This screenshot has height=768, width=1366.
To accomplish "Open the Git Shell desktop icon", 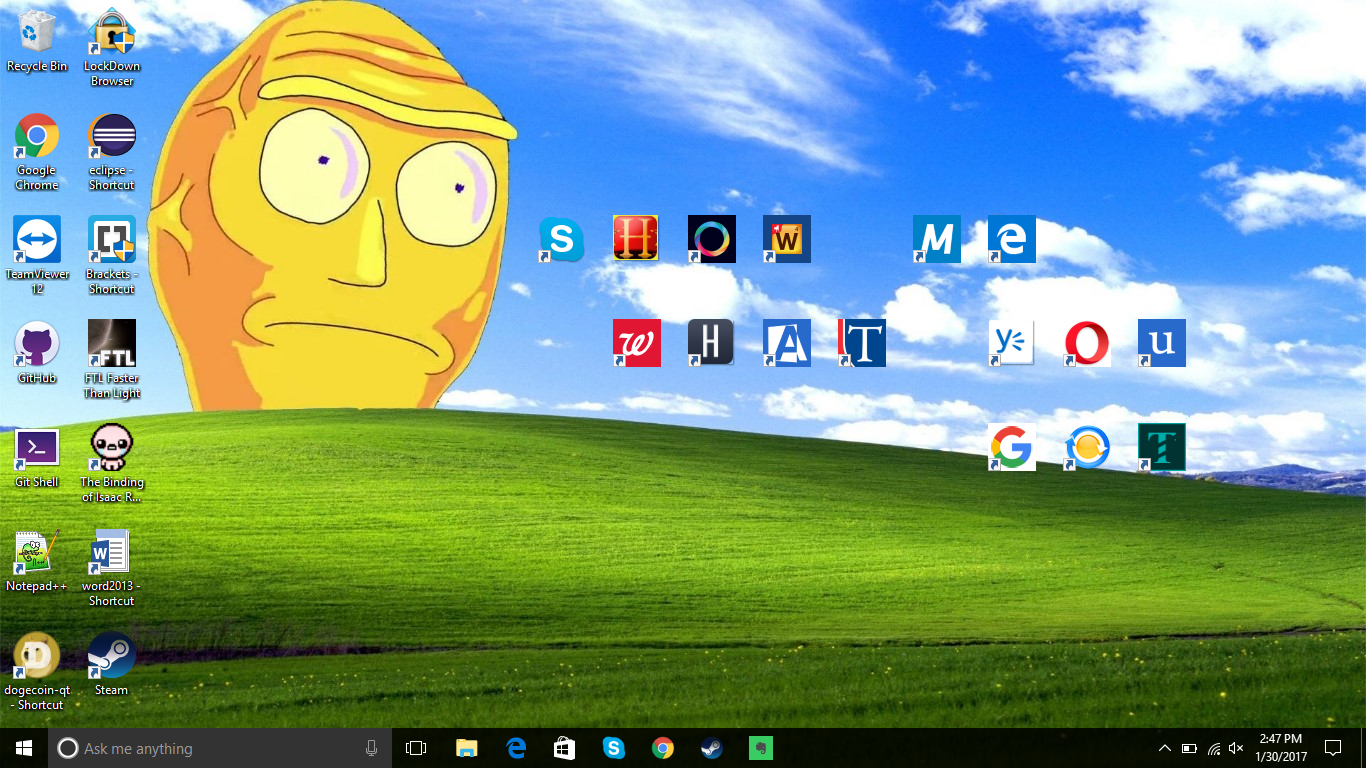I will click(37, 456).
